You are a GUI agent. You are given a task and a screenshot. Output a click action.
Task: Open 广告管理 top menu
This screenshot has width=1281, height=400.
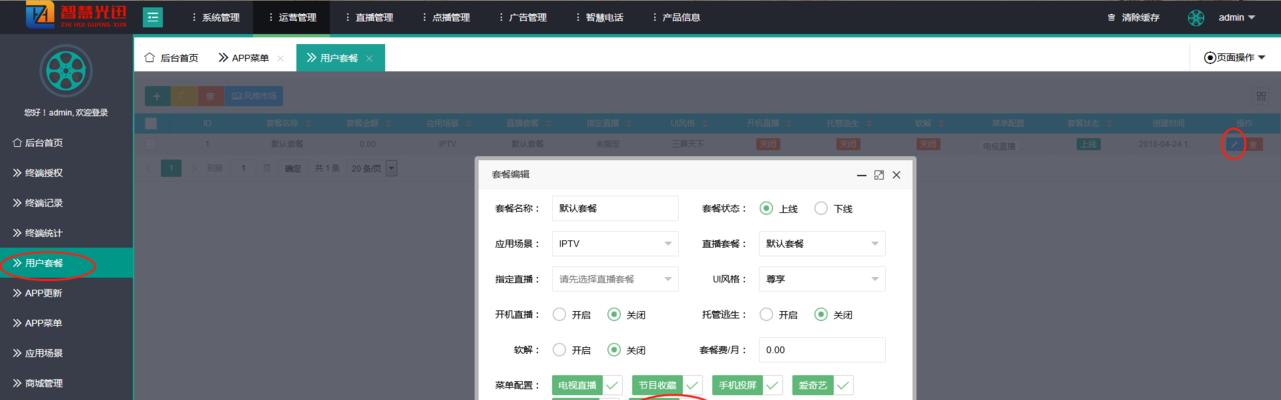522,17
